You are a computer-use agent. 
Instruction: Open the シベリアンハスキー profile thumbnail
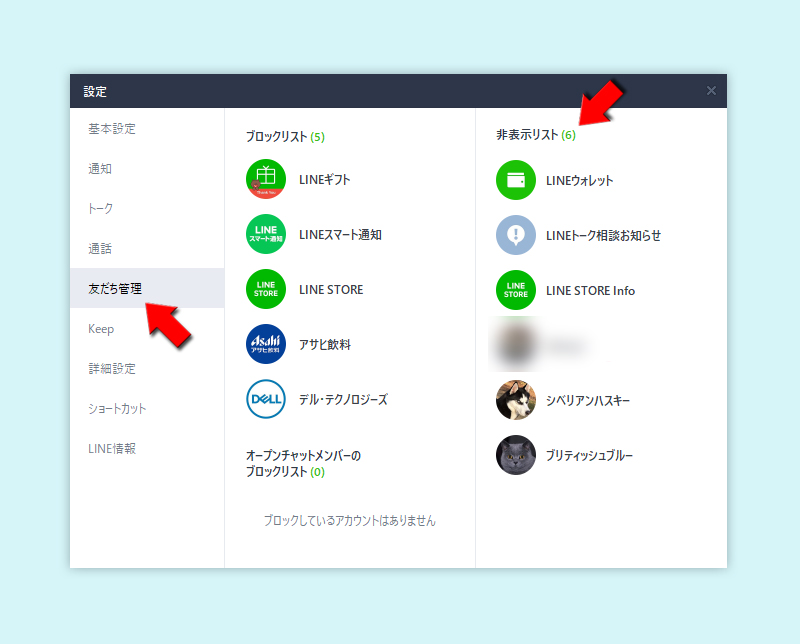pos(516,400)
